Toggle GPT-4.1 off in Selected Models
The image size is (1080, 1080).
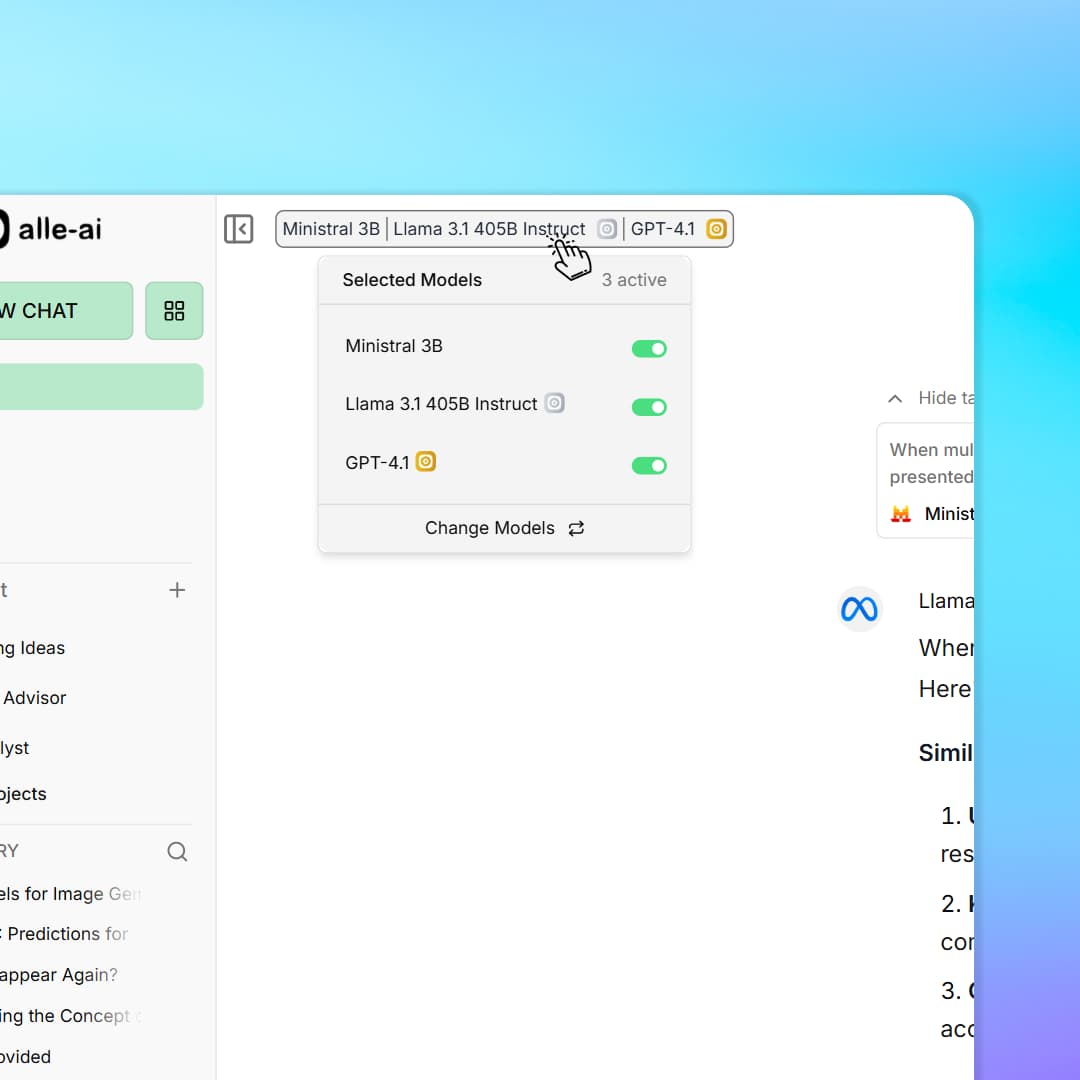(649, 465)
